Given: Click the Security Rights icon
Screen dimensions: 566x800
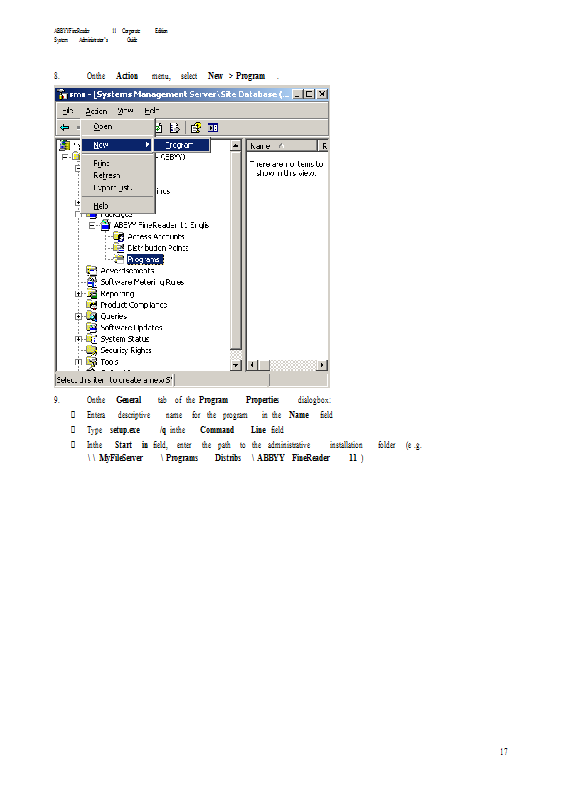Looking at the screenshot, I should pos(92,350).
